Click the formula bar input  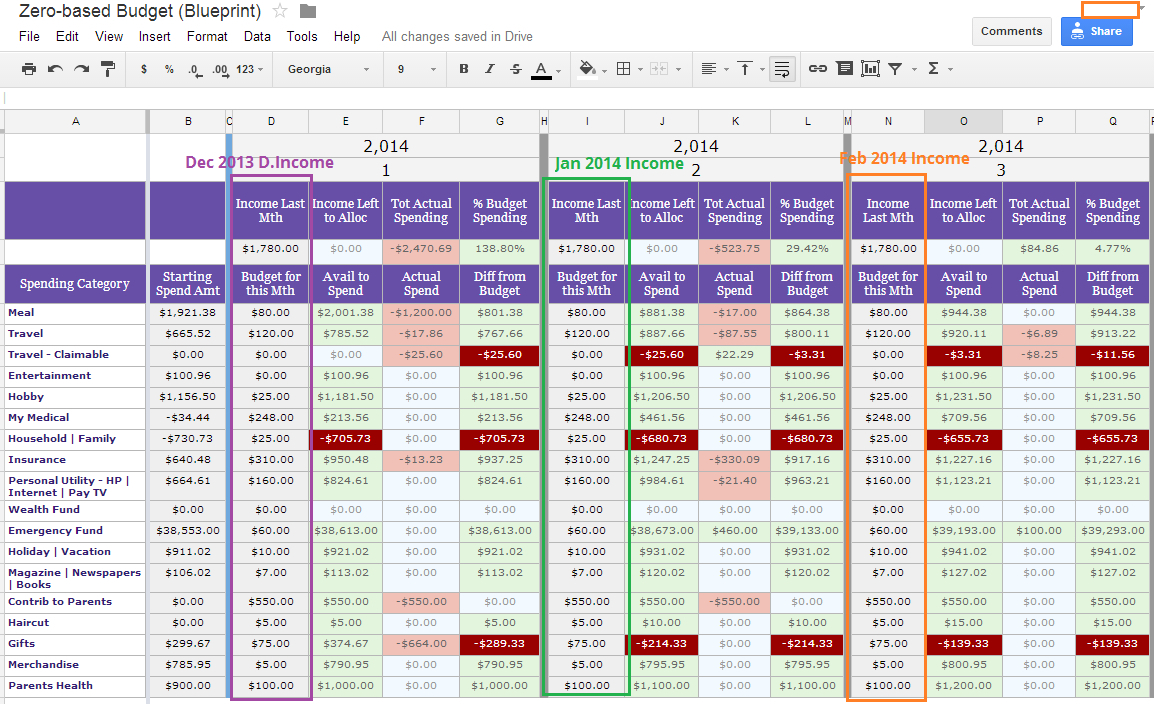tap(577, 97)
